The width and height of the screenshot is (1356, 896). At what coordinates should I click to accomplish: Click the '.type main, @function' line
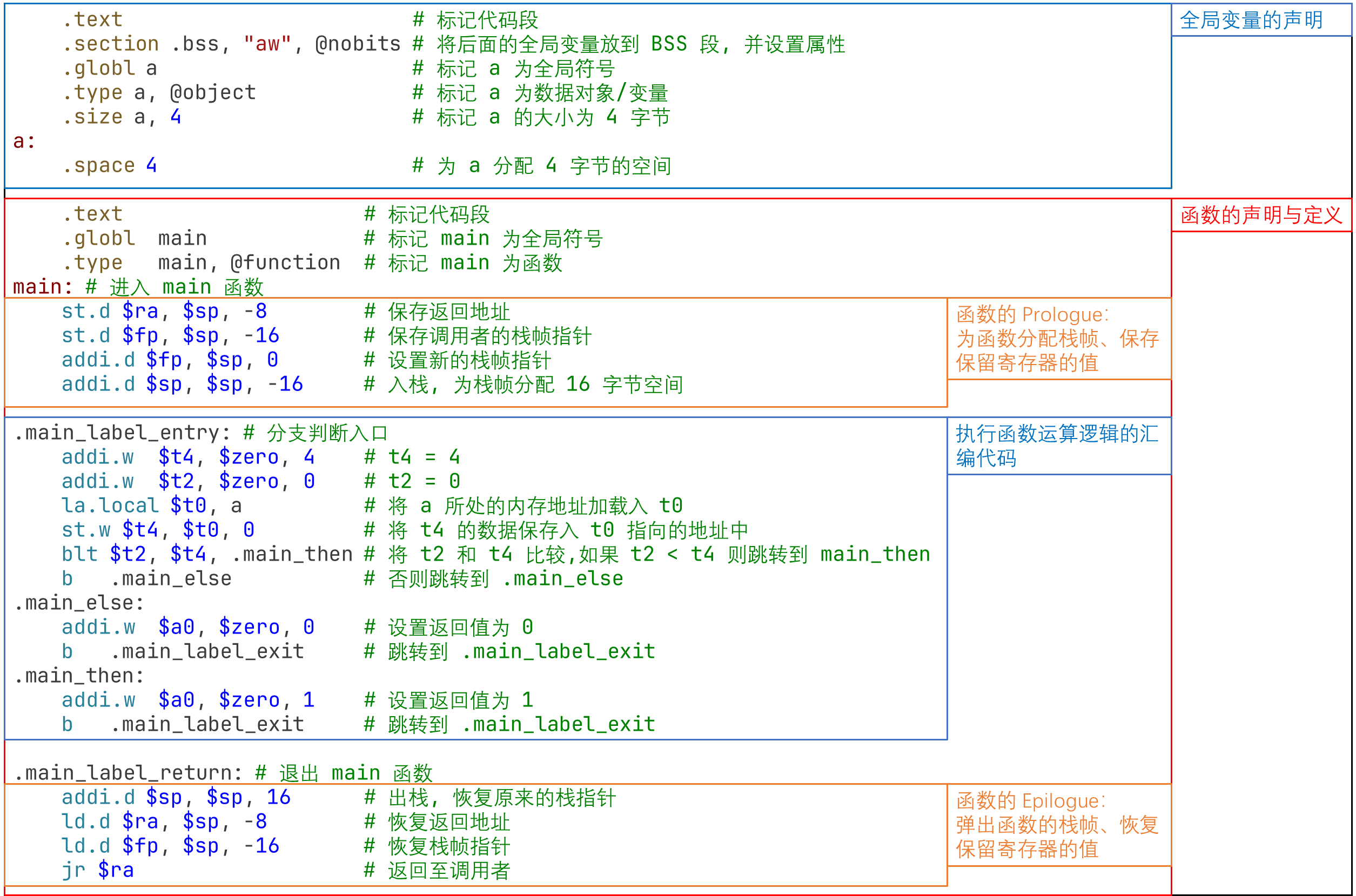pyautogui.click(x=201, y=263)
